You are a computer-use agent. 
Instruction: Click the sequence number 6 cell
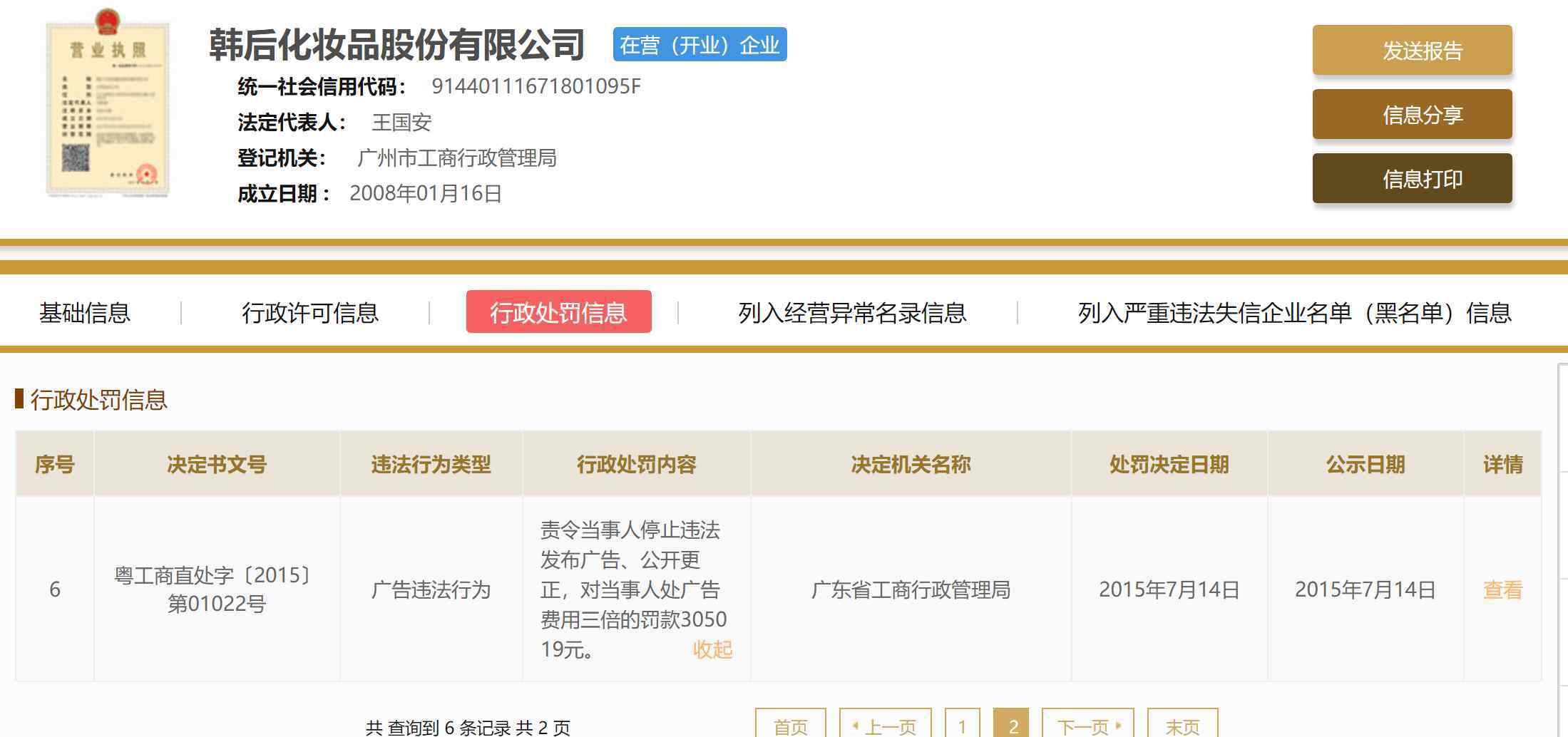[55, 589]
